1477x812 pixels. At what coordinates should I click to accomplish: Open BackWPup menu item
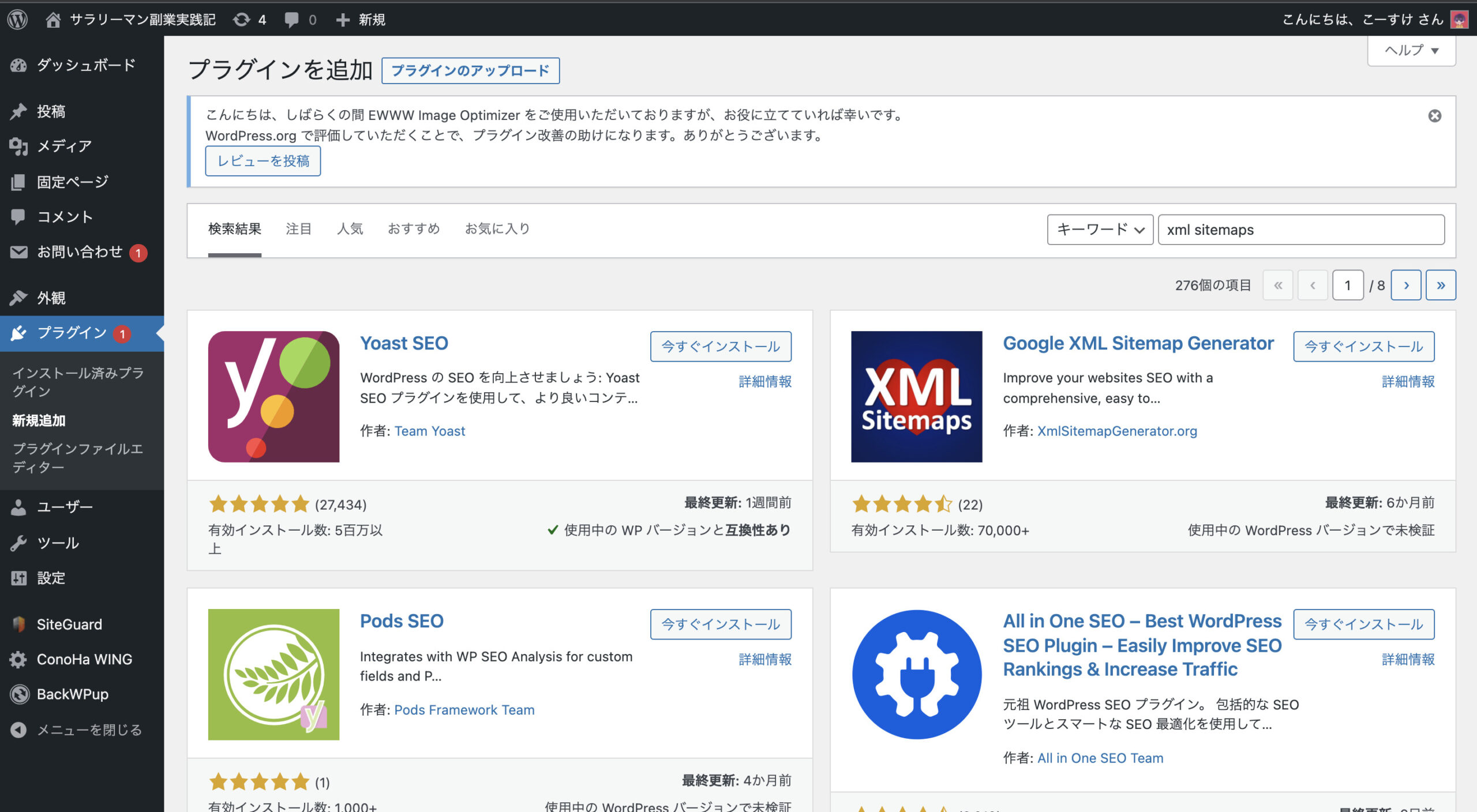click(x=72, y=694)
